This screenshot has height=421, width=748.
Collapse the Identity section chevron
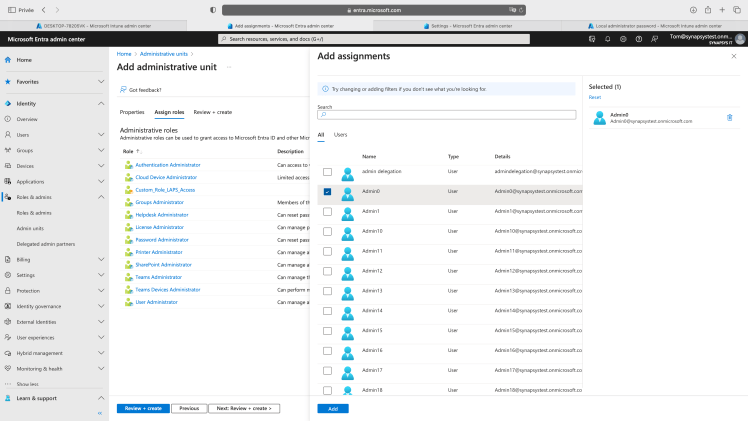pyautogui.click(x=101, y=103)
